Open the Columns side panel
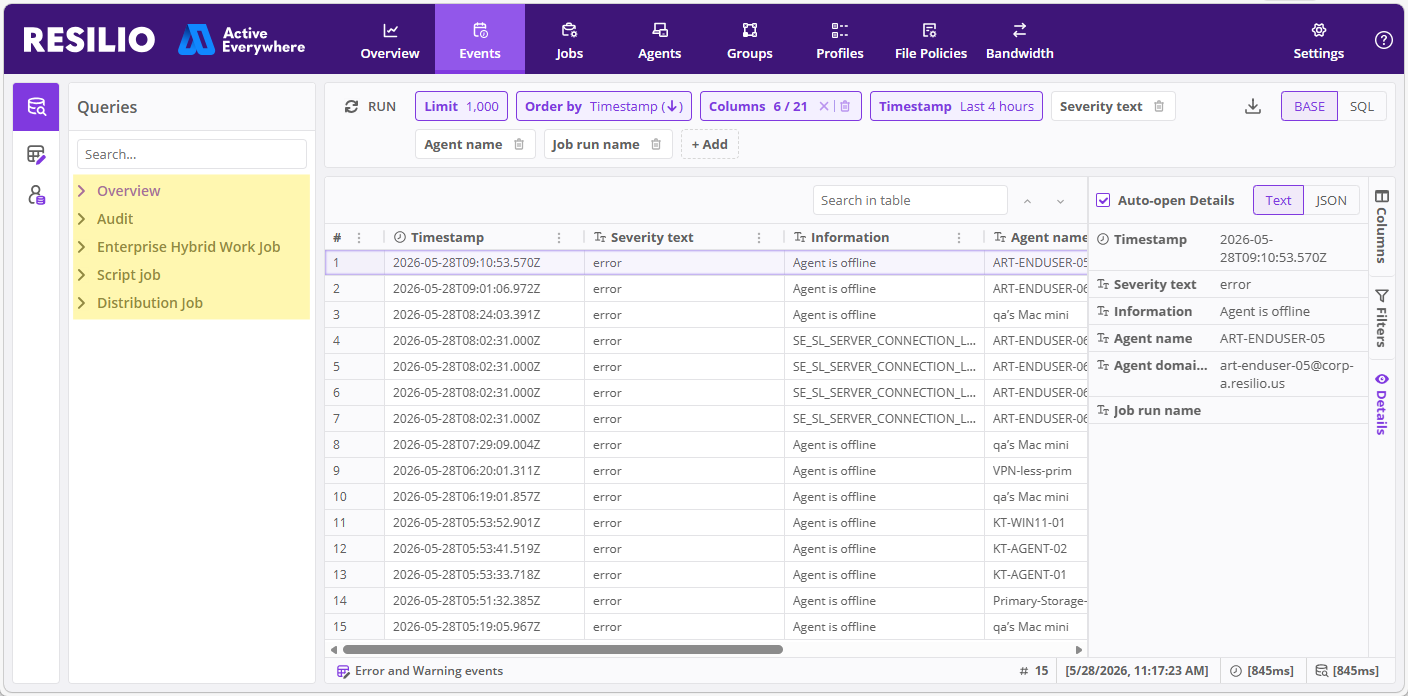Viewport: 1408px width, 696px height. (1381, 227)
